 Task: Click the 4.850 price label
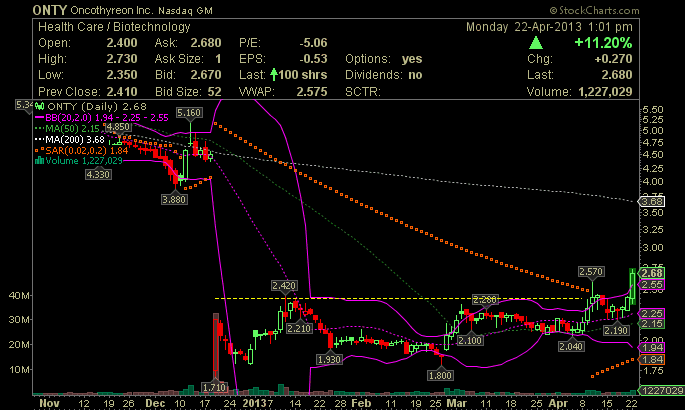coord(118,127)
